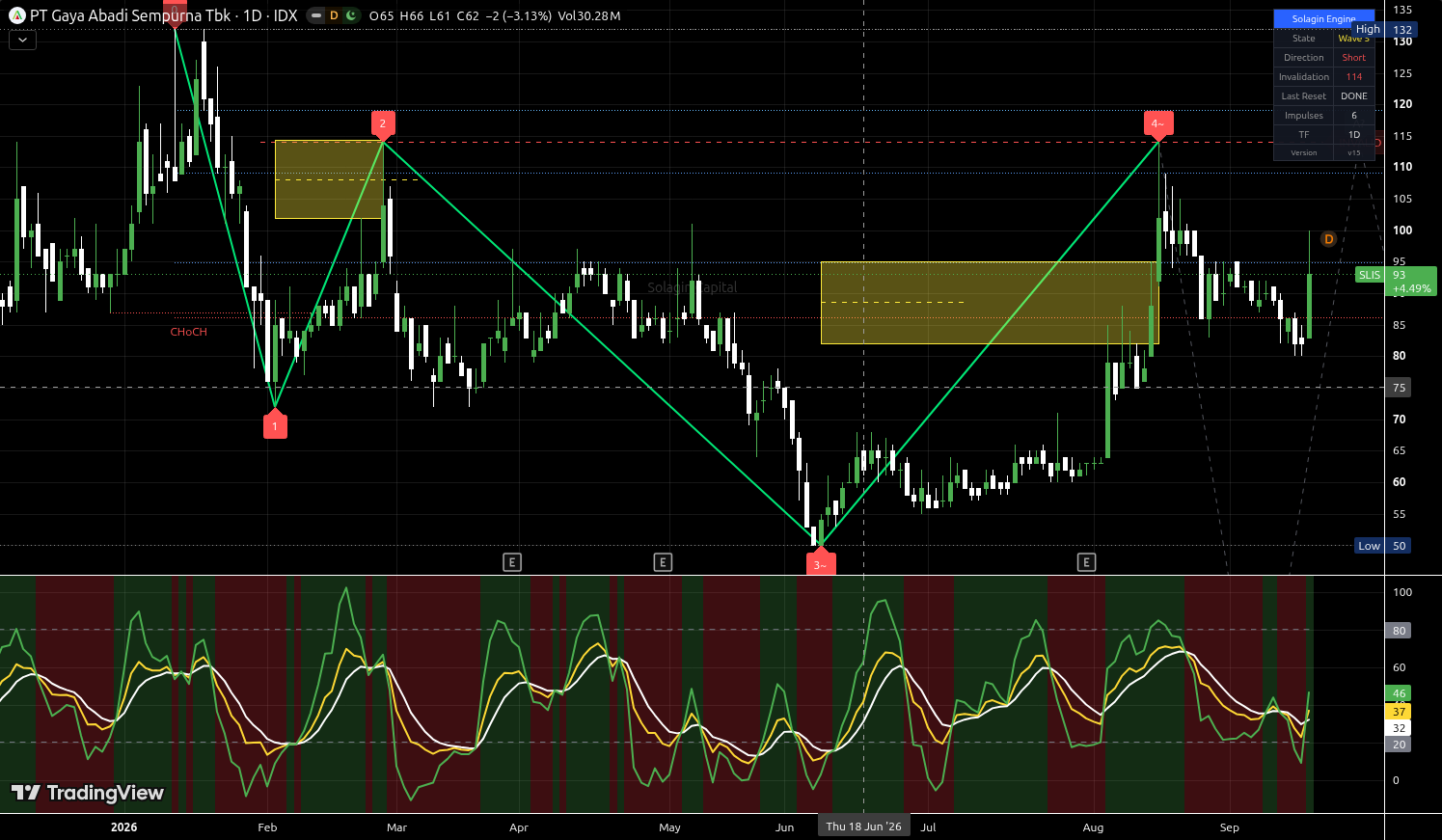Open the earnings E marker near August

[1087, 562]
